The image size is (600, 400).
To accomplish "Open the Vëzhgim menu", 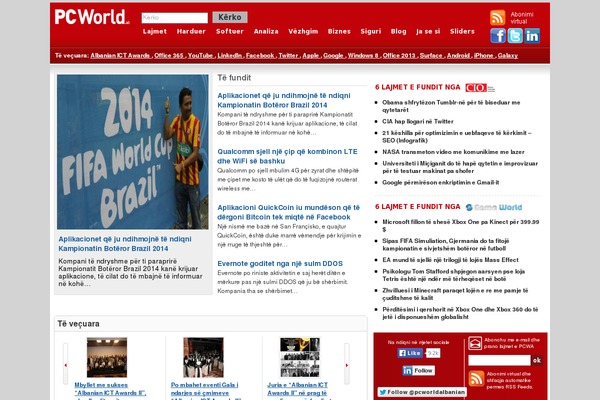I will (x=303, y=31).
